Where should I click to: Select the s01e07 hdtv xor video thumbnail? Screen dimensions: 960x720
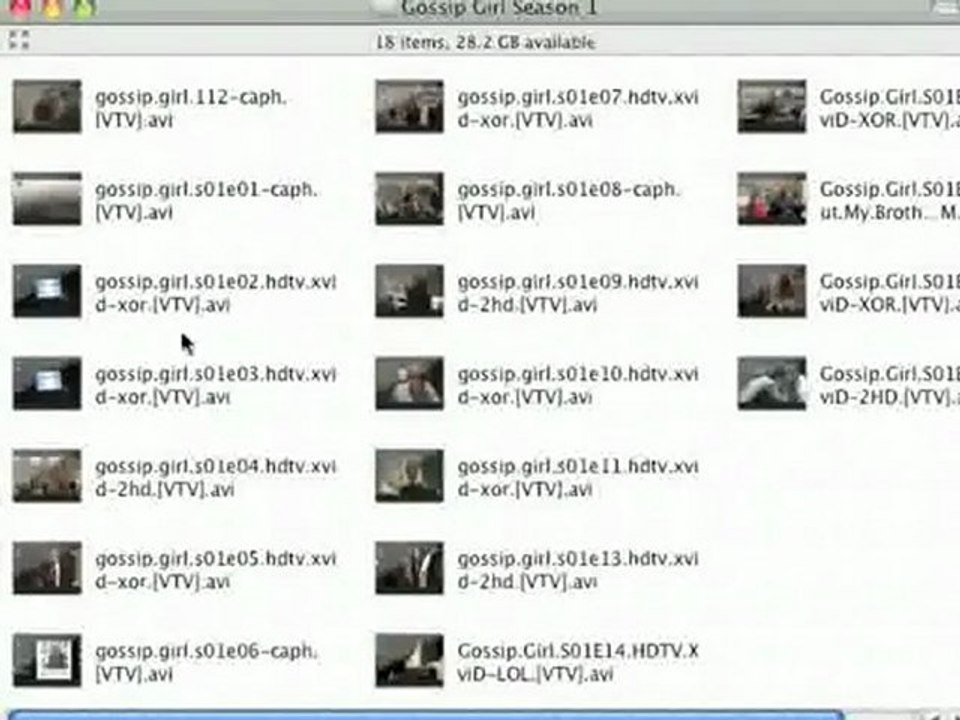point(410,107)
